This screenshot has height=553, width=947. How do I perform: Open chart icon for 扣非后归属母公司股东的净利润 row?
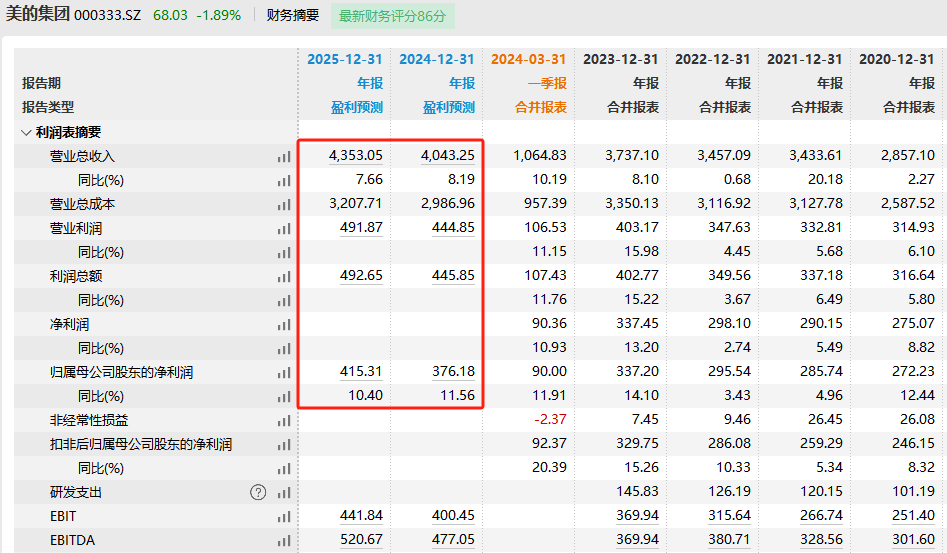[284, 445]
